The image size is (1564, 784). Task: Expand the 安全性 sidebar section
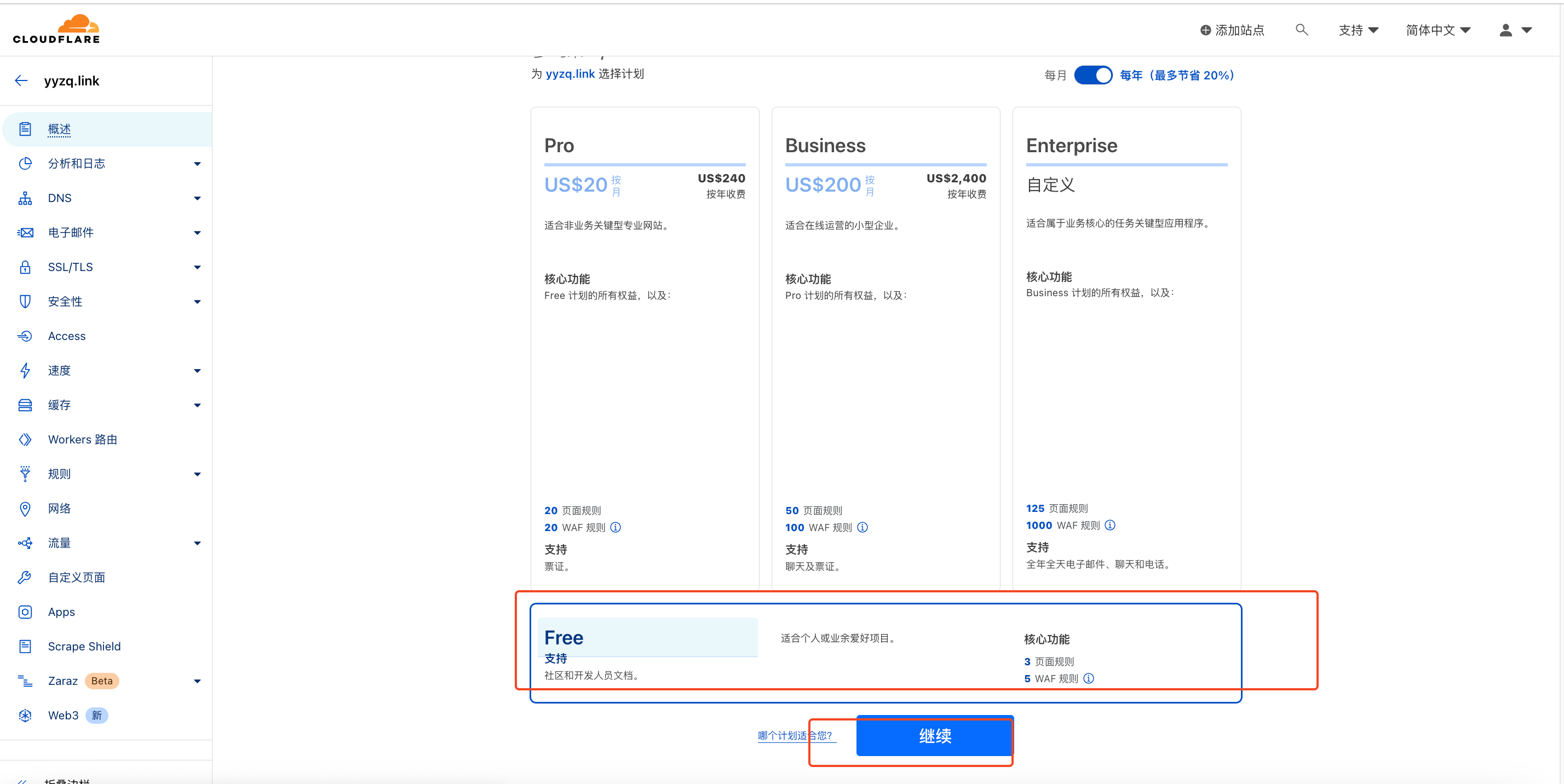pyautogui.click(x=197, y=302)
